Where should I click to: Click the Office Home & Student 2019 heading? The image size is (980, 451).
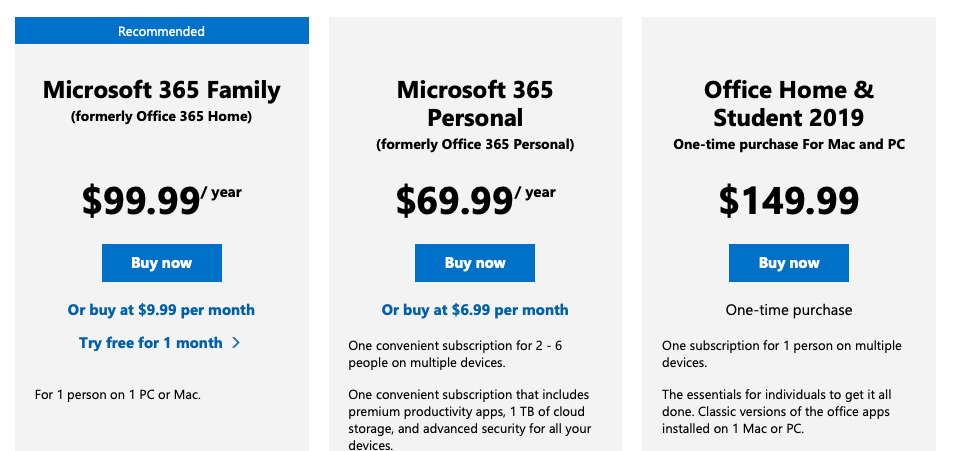[788, 103]
